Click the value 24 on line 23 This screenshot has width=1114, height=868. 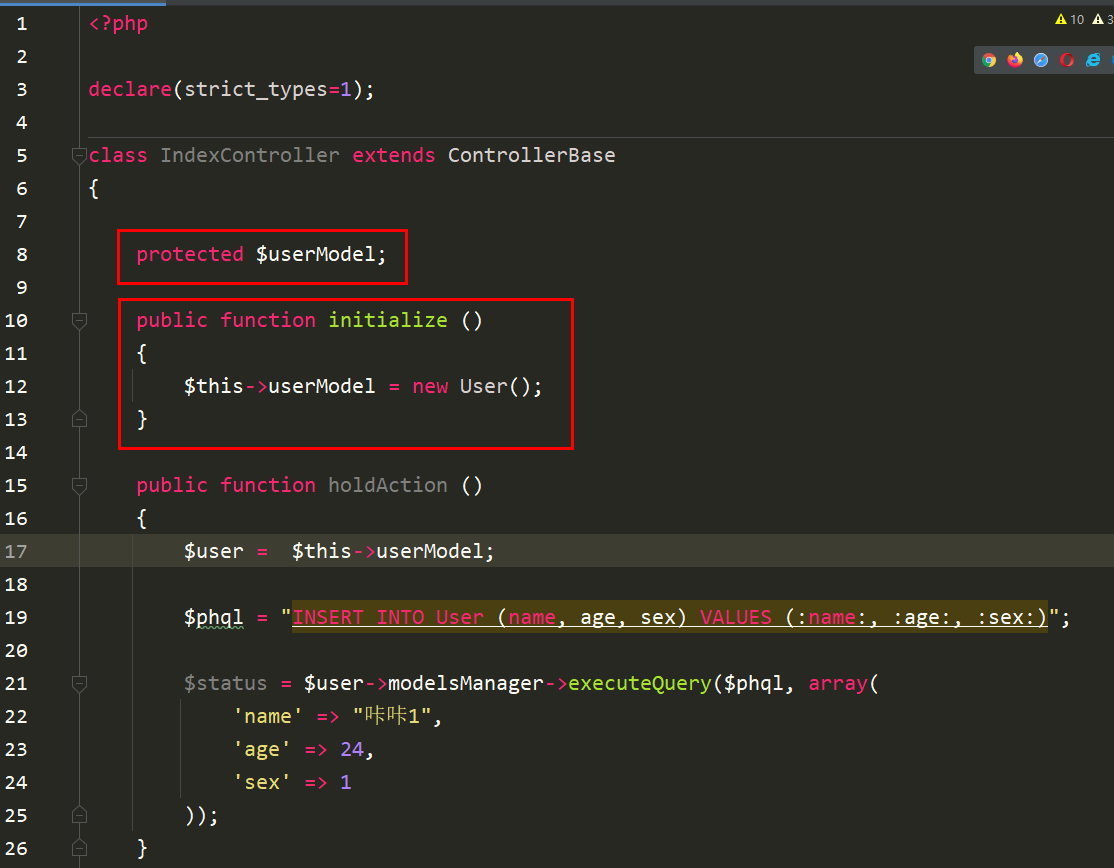click(352, 749)
